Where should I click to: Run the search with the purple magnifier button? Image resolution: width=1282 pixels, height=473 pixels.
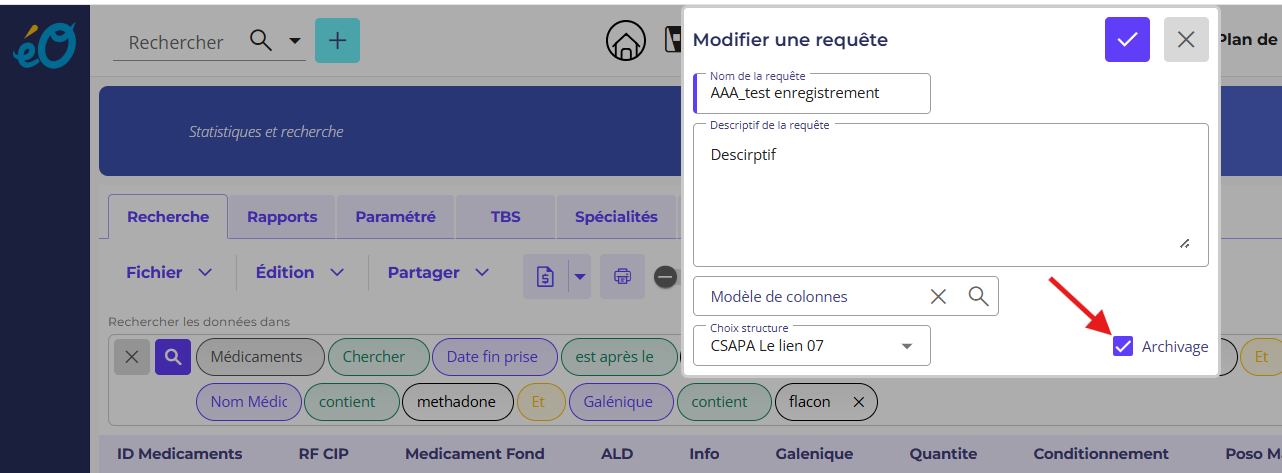[172, 357]
